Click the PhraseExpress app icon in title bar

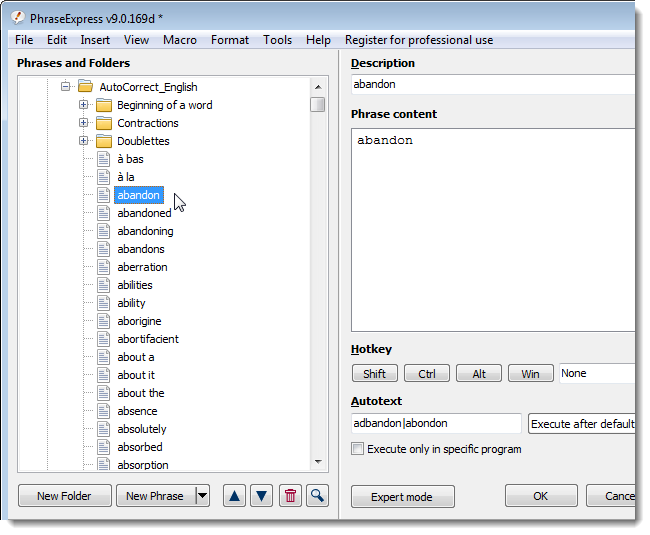(x=18, y=18)
